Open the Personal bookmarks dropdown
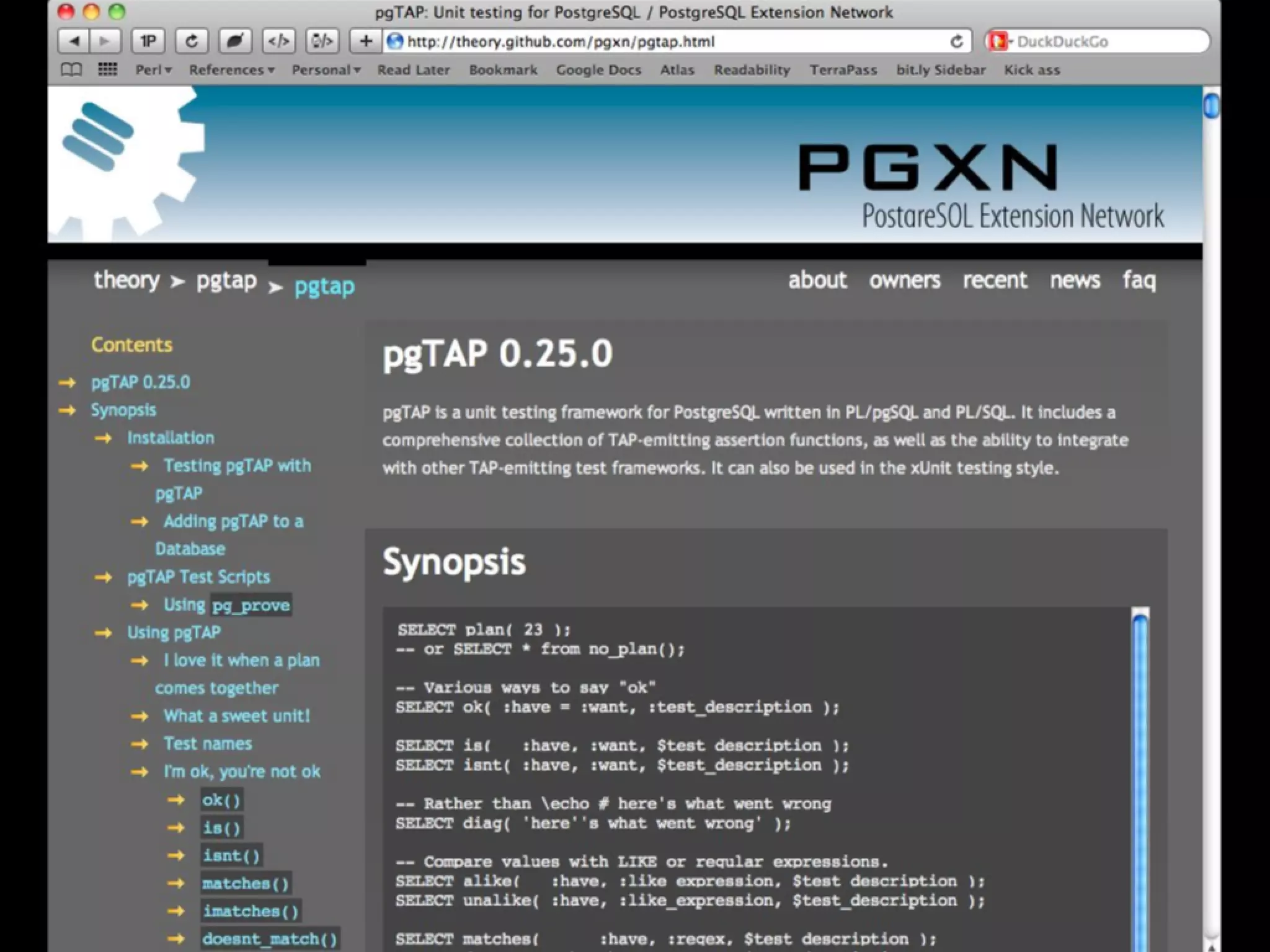This screenshot has width=1270, height=952. click(326, 70)
